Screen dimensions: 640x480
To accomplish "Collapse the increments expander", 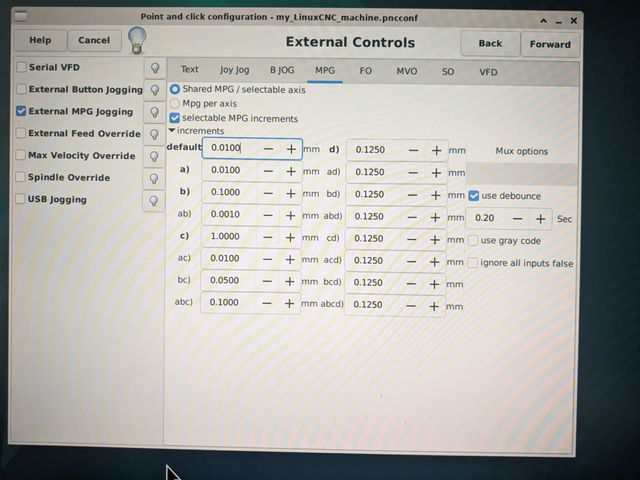I will [x=172, y=131].
